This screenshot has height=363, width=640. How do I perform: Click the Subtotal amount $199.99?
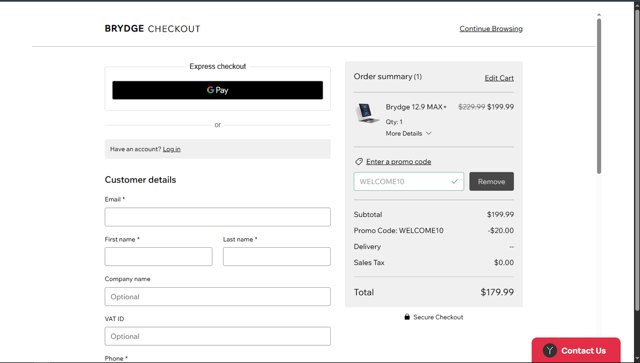click(500, 214)
